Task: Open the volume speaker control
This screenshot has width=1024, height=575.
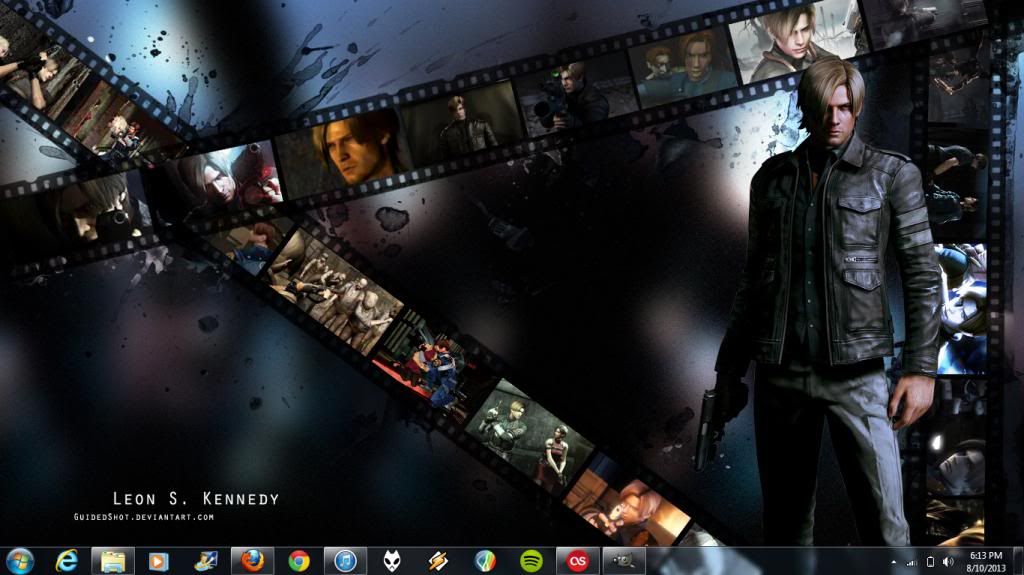Action: click(948, 562)
